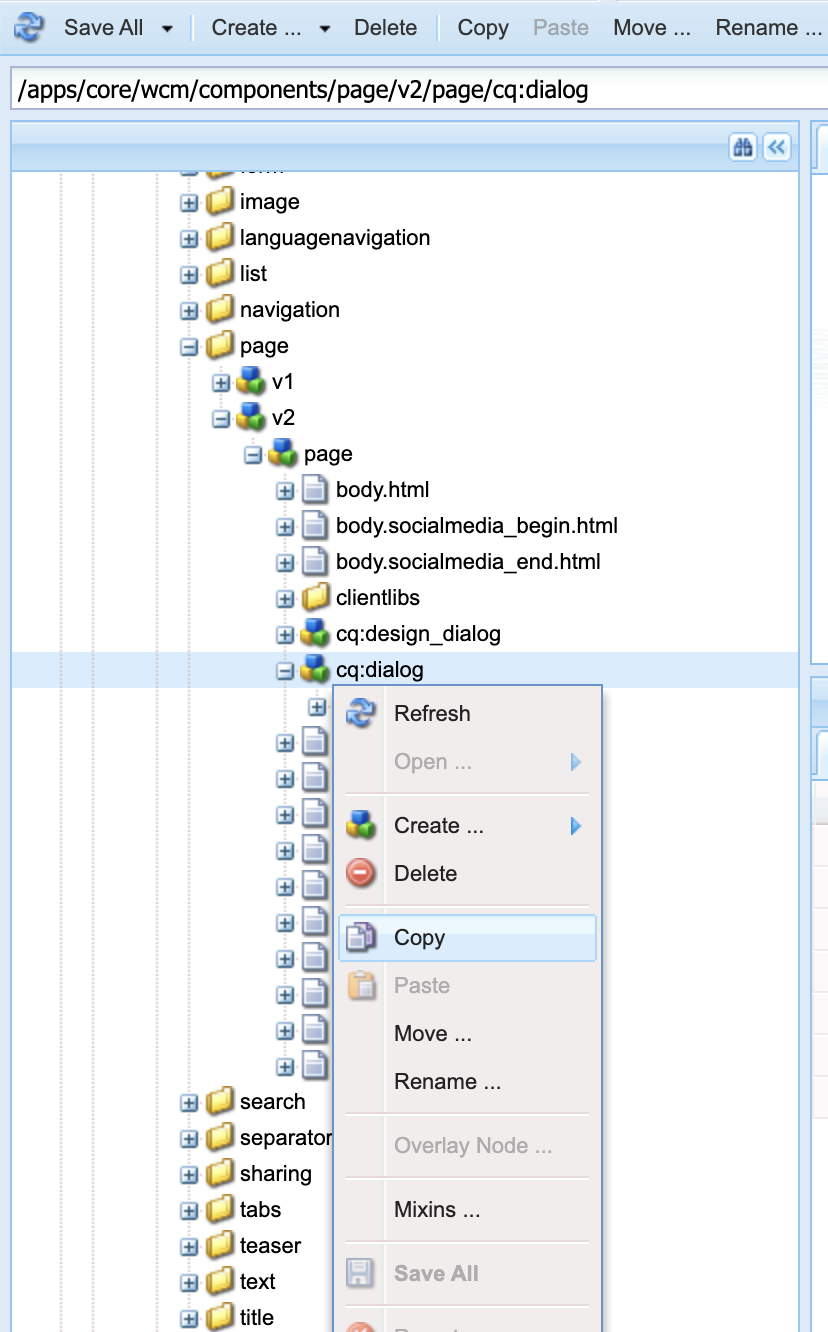The image size is (828, 1332).
Task: Click the CRXDE refresh icon in the toolbar
Action: (27, 27)
